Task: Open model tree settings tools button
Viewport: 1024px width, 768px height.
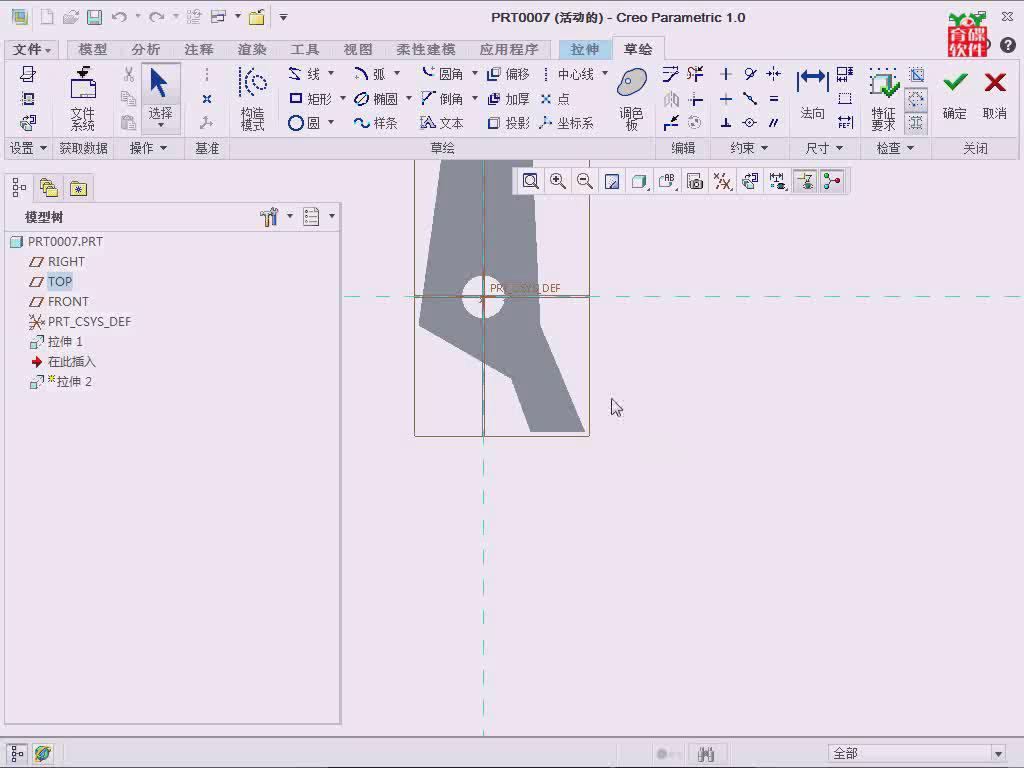Action: click(268, 216)
